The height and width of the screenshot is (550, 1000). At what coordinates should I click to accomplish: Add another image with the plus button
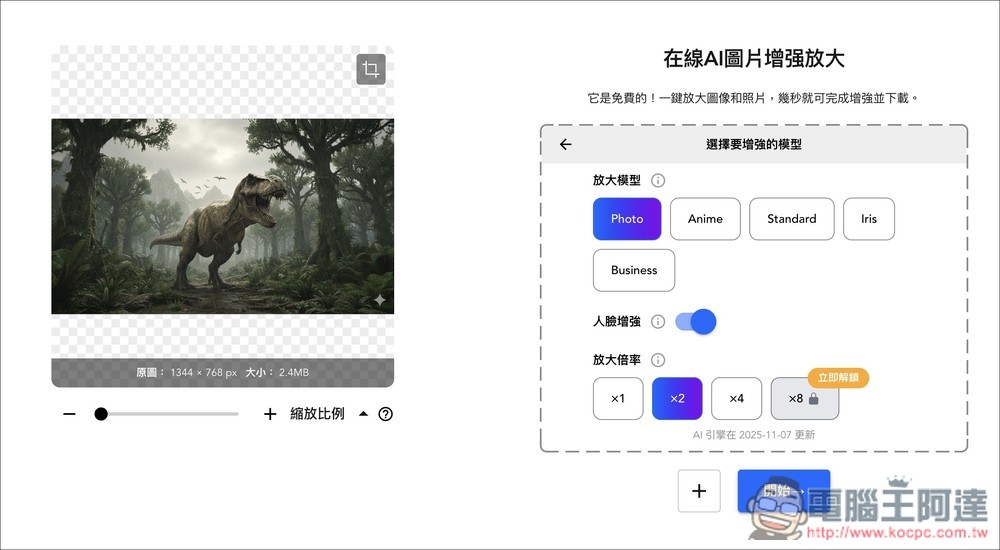click(699, 491)
